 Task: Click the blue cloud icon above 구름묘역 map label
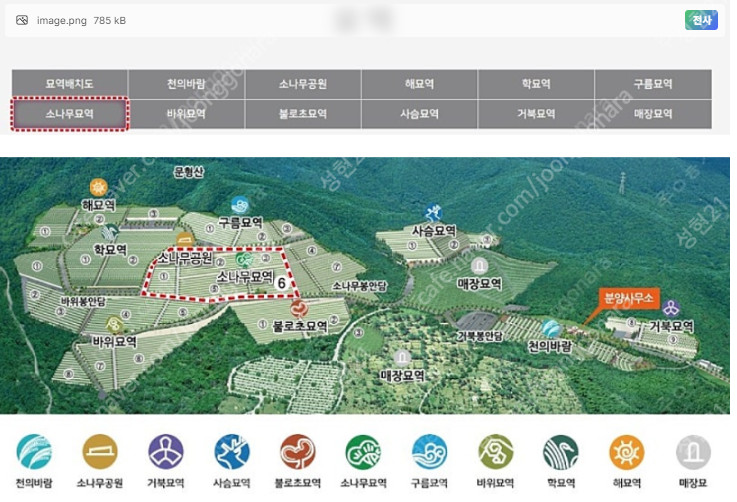[240, 205]
